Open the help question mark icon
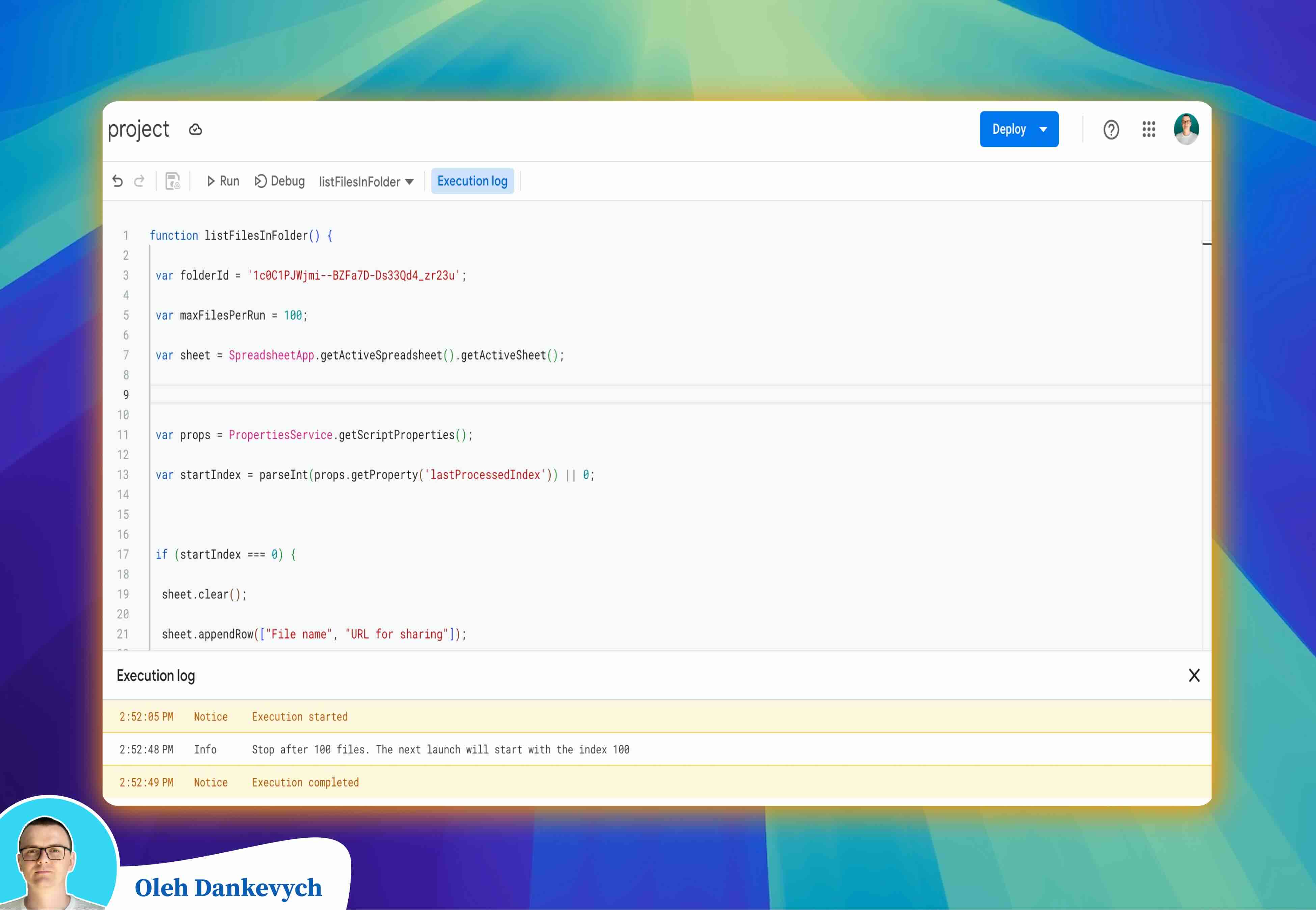Screen dimensions: 1316x910 [x=1111, y=130]
